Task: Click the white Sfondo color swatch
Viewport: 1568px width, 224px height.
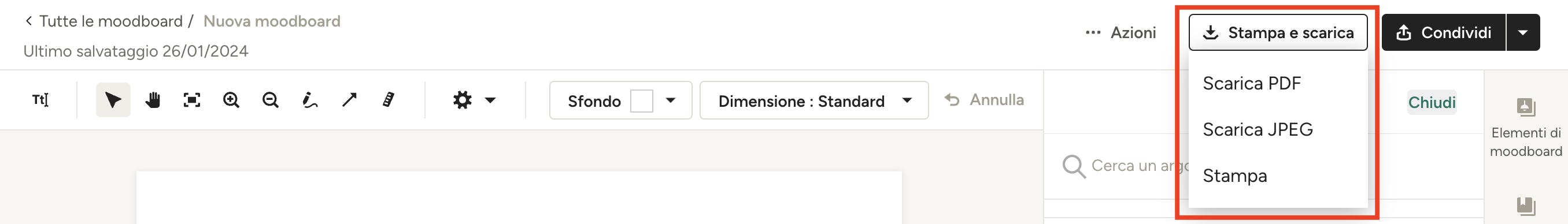Action: pos(642,101)
